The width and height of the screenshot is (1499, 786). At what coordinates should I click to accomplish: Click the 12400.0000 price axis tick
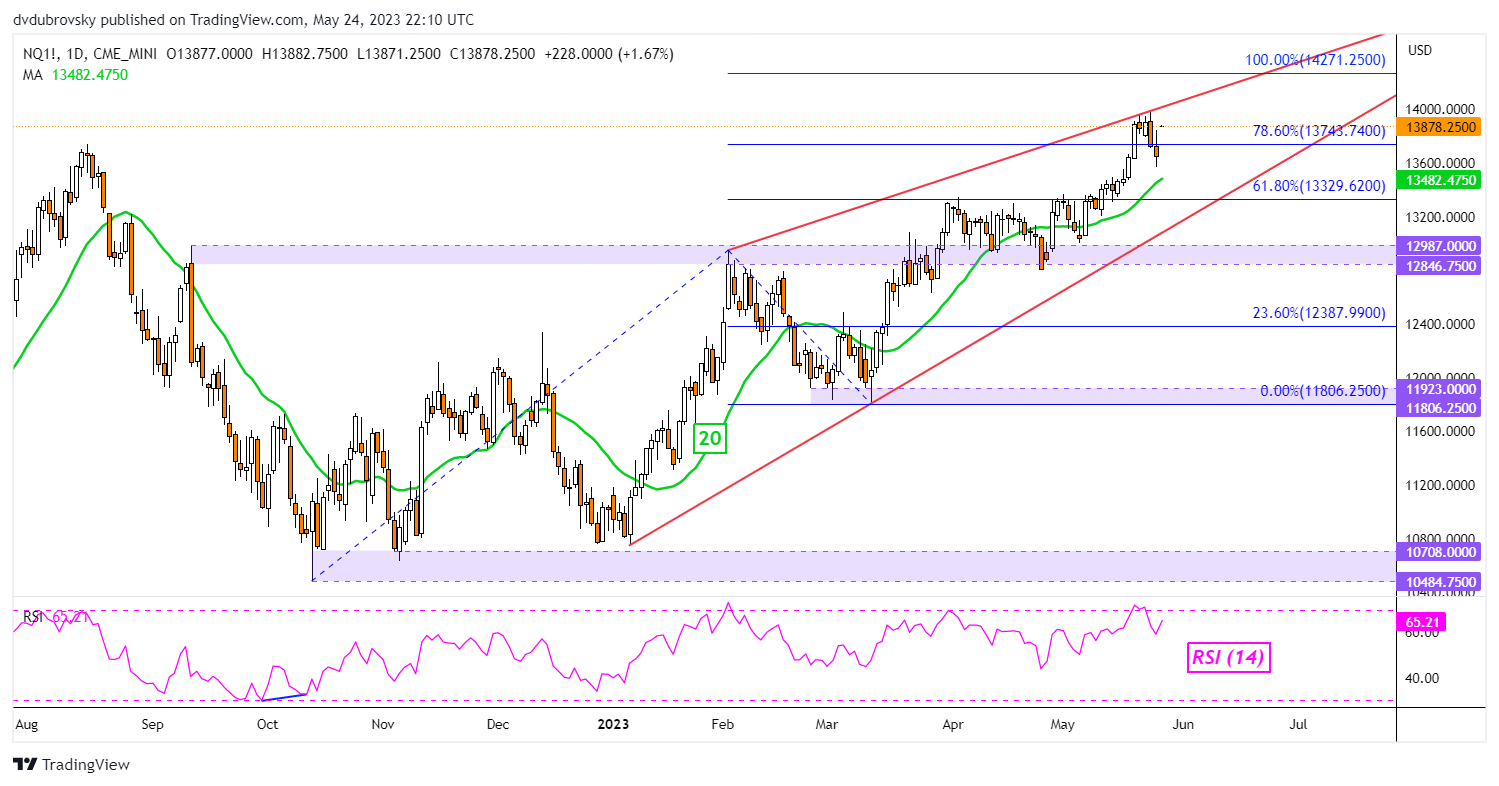tap(1441, 325)
